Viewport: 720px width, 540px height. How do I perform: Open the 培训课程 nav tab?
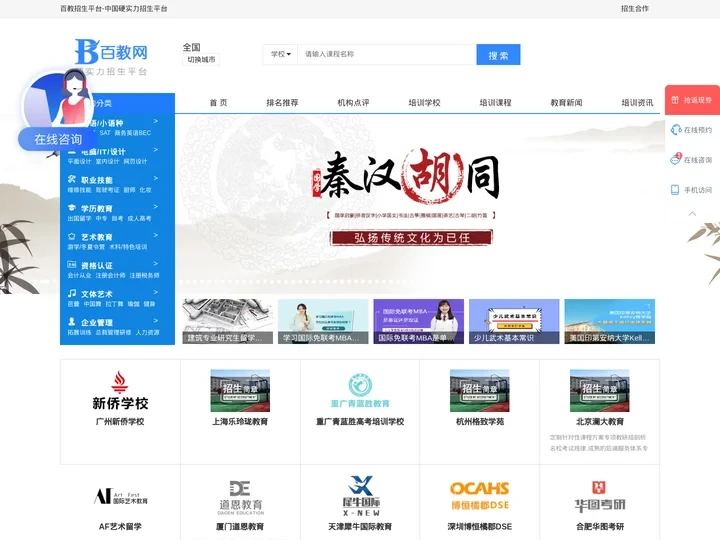point(495,103)
